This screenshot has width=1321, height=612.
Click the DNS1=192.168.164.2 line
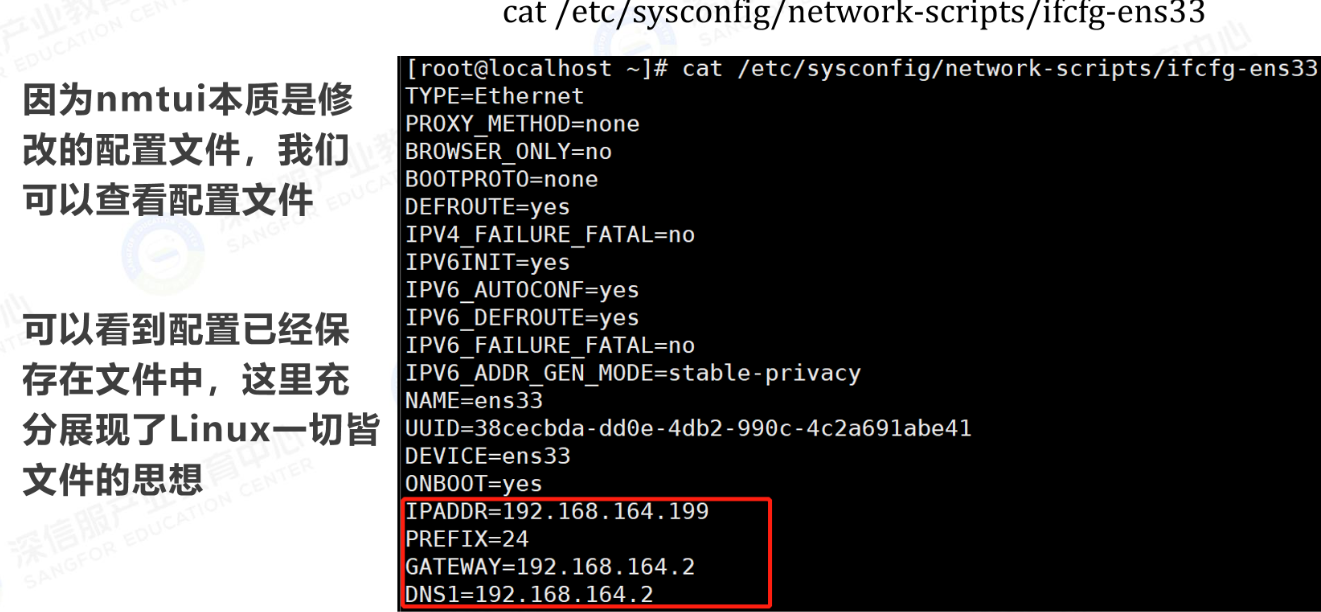(x=529, y=595)
